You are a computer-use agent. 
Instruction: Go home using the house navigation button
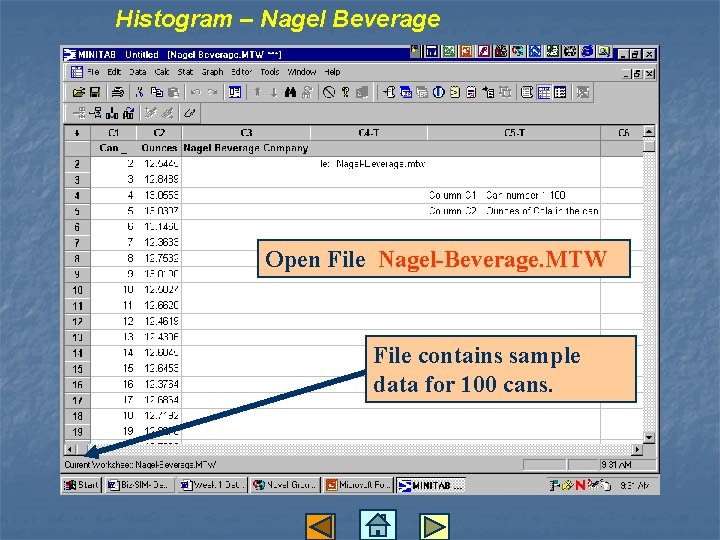tap(377, 524)
